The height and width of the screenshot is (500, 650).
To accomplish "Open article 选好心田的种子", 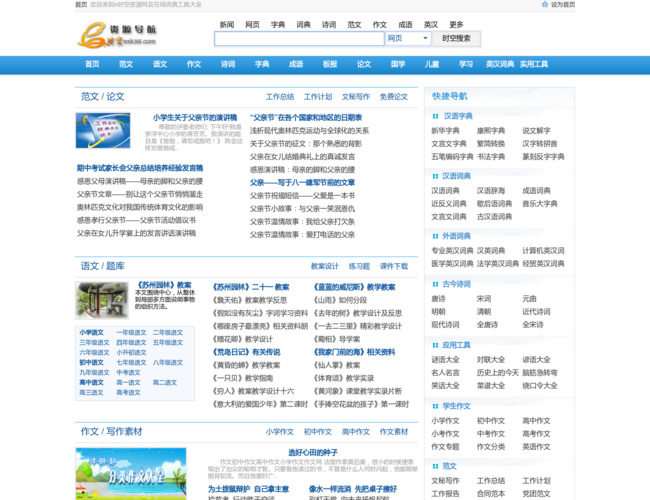I will [313, 452].
